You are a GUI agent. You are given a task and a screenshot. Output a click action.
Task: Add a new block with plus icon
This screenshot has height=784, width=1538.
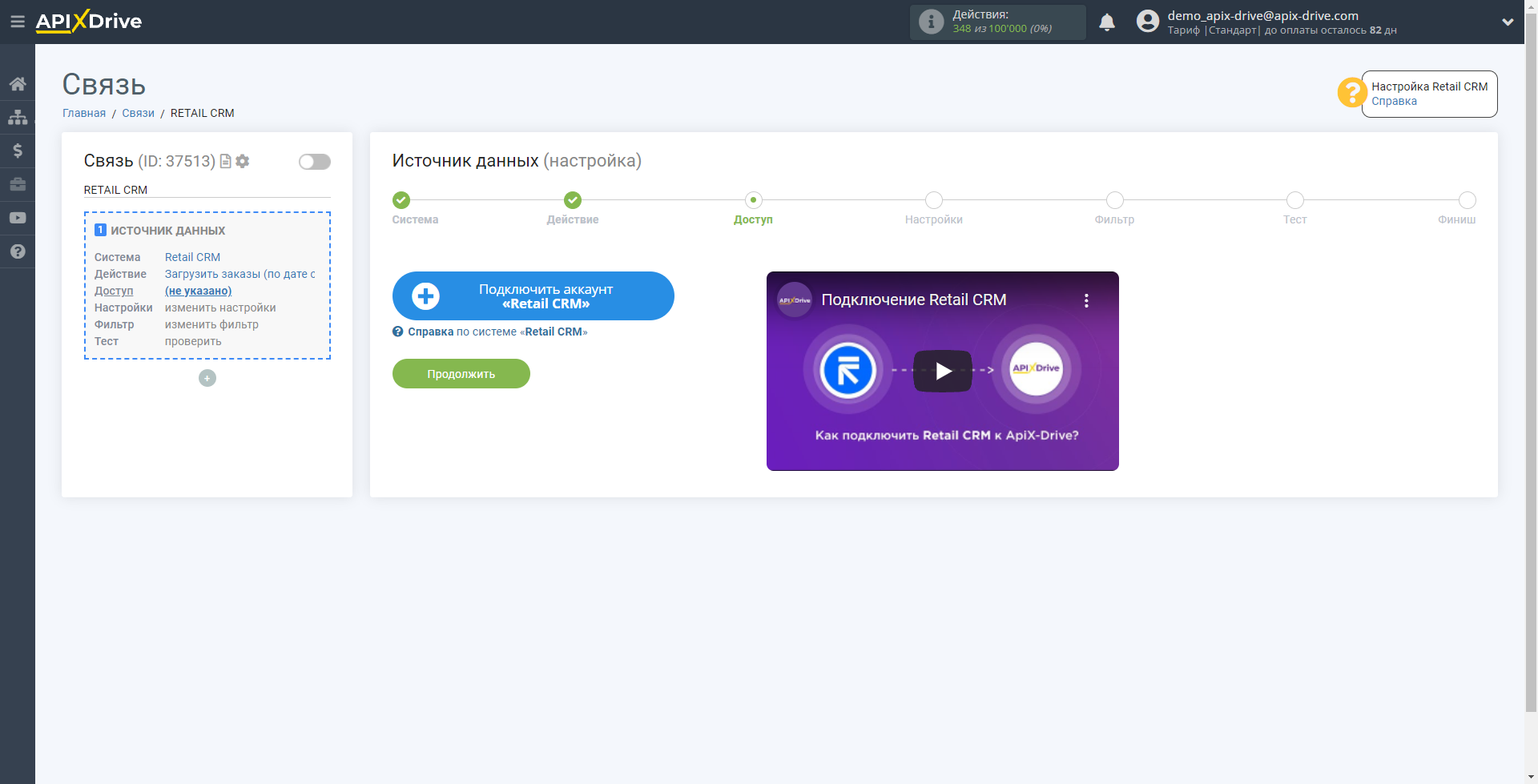point(207,378)
